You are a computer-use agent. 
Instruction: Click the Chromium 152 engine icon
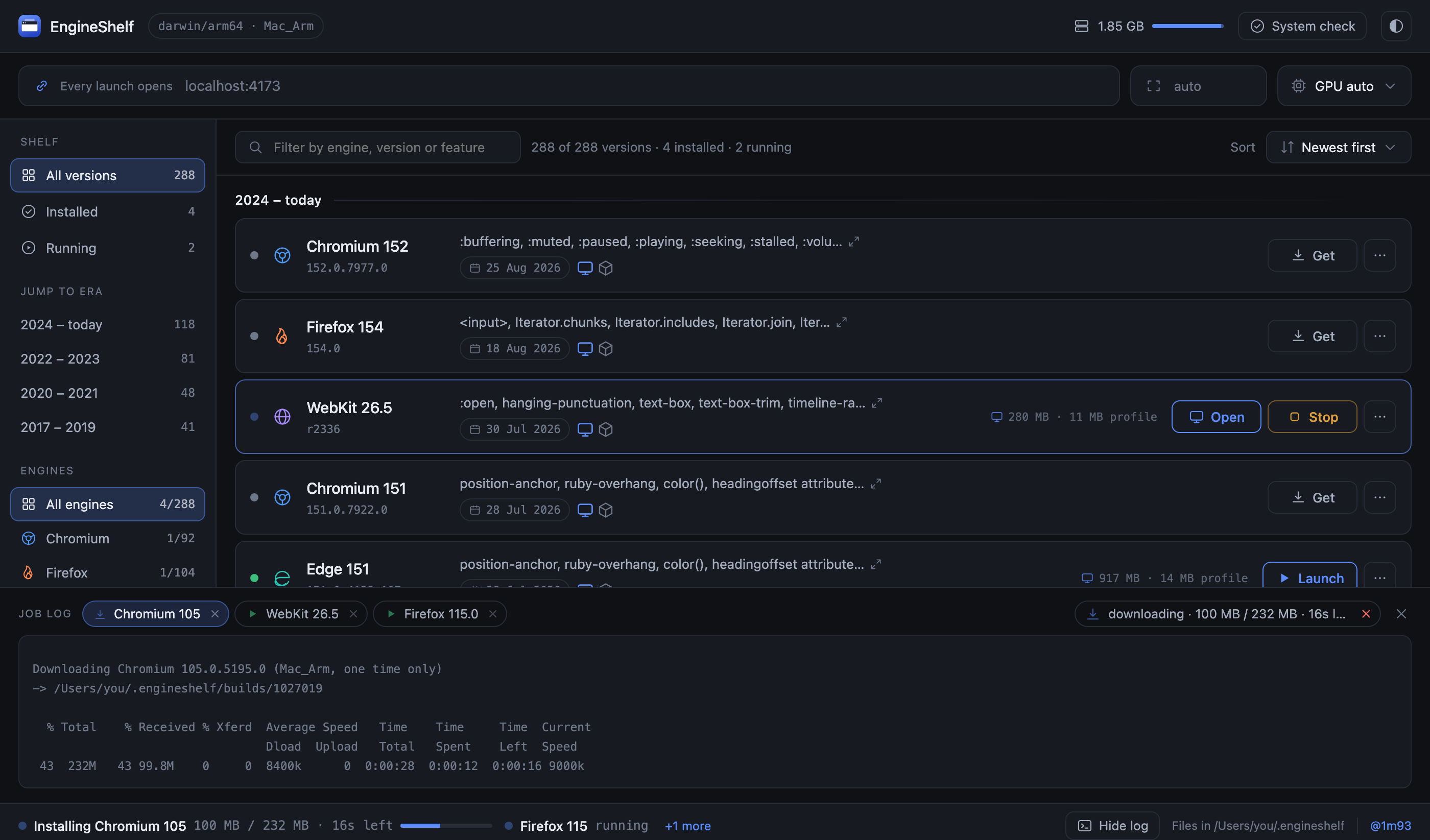(282, 255)
